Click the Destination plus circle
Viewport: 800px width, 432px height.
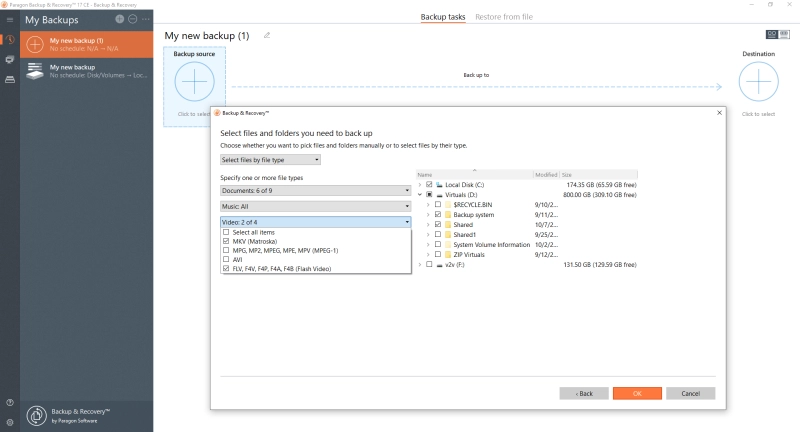(759, 82)
